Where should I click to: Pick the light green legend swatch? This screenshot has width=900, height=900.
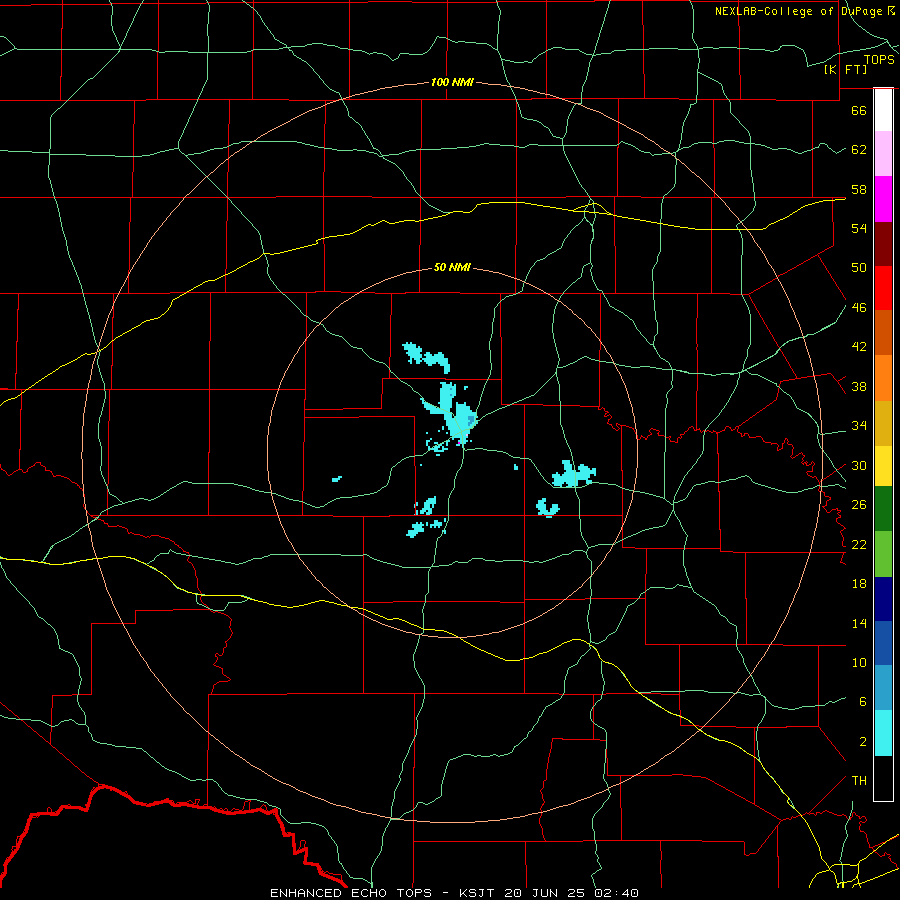click(x=883, y=554)
